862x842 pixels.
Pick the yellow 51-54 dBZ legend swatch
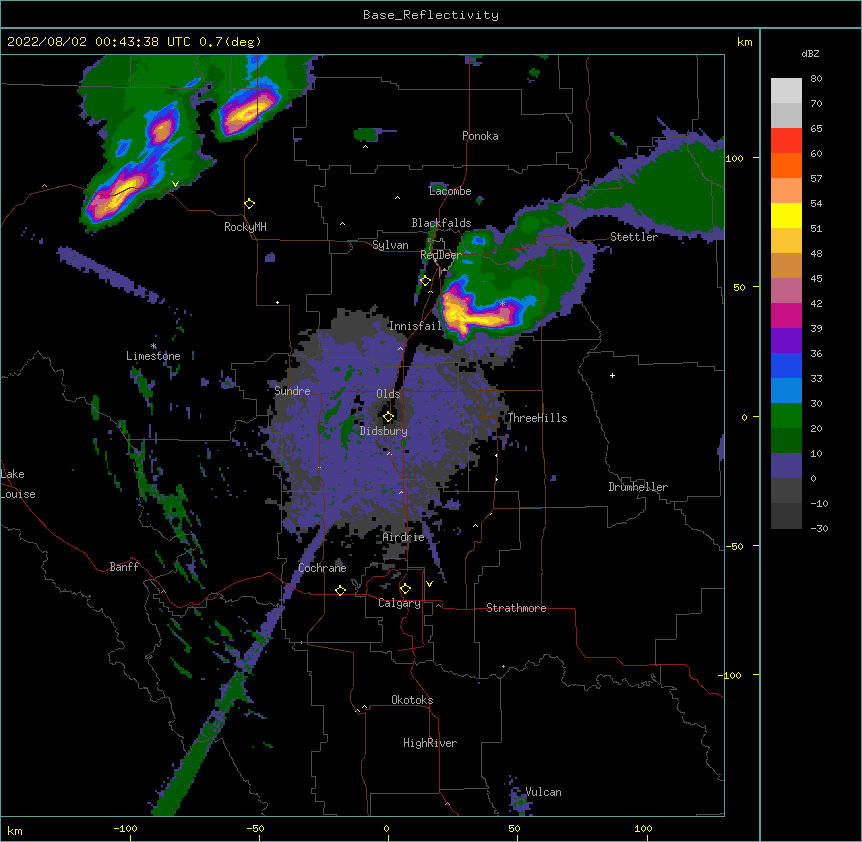point(786,215)
